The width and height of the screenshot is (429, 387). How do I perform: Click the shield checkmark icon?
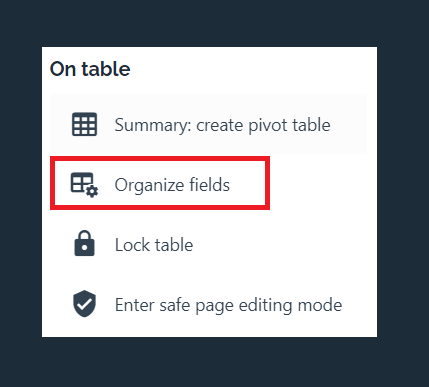(x=84, y=304)
